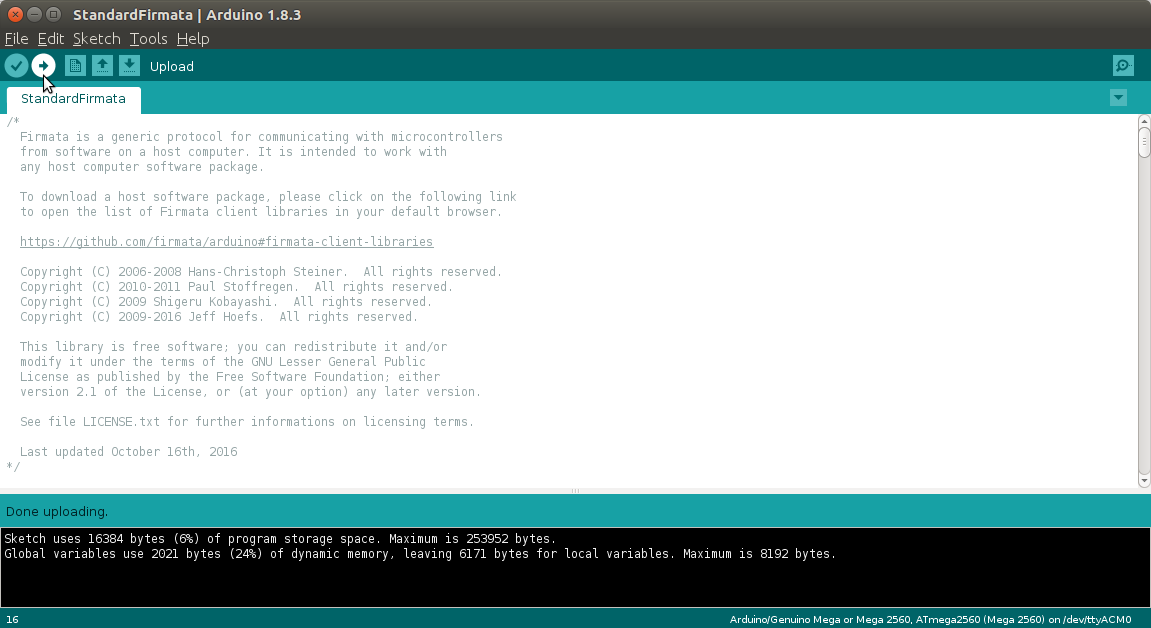Screen dimensions: 1151x628
Task: Open the Serial Monitor icon
Action: (1122, 65)
